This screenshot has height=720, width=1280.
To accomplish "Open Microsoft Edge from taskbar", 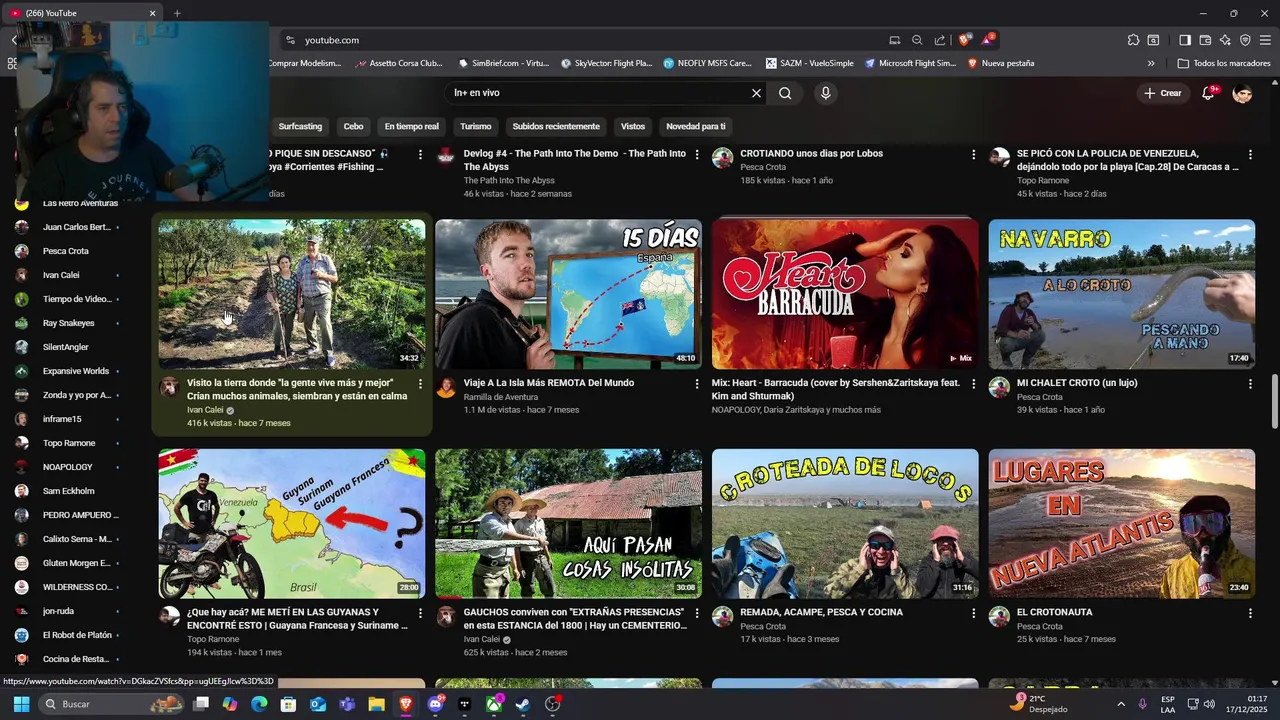I will pyautogui.click(x=259, y=704).
